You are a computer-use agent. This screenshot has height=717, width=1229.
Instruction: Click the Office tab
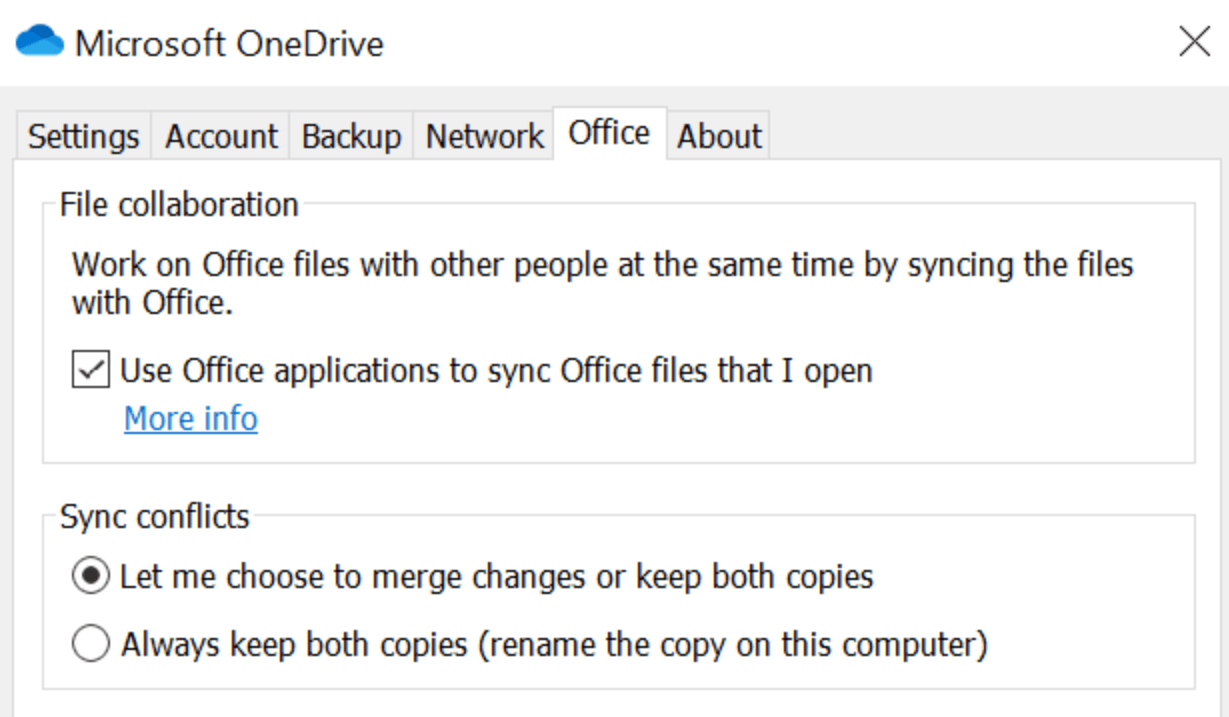tap(609, 133)
